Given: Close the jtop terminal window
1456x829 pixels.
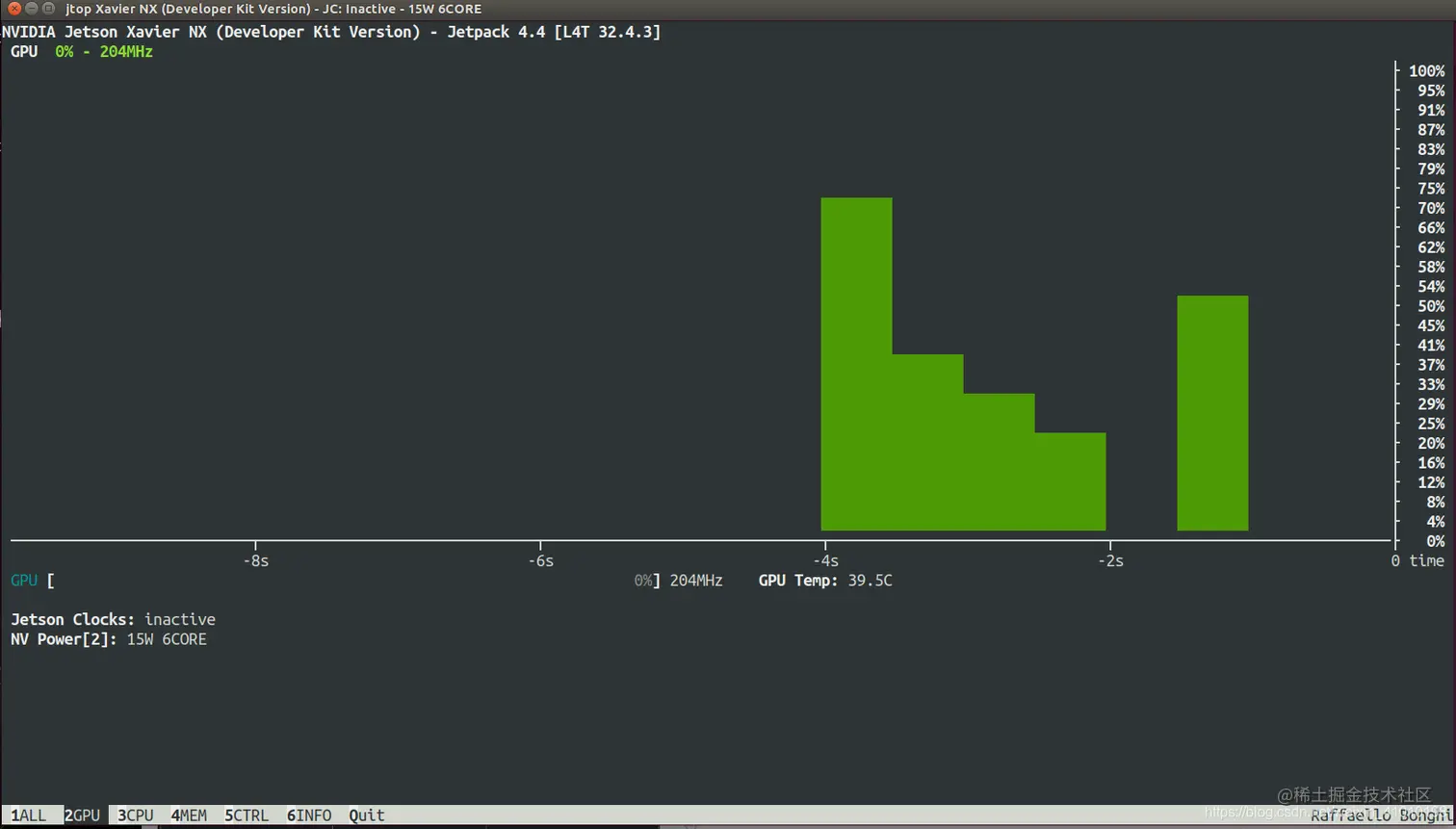Looking at the screenshot, I should pos(14,9).
